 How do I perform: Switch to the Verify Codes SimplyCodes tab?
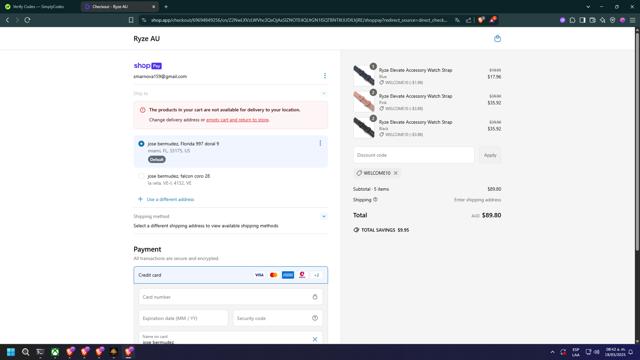(39, 7)
